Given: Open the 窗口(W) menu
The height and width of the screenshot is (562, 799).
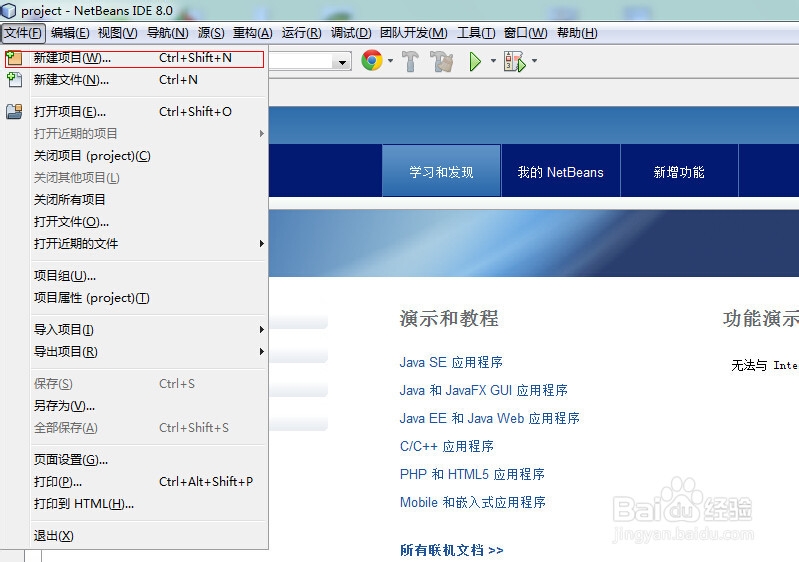Looking at the screenshot, I should coord(525,33).
